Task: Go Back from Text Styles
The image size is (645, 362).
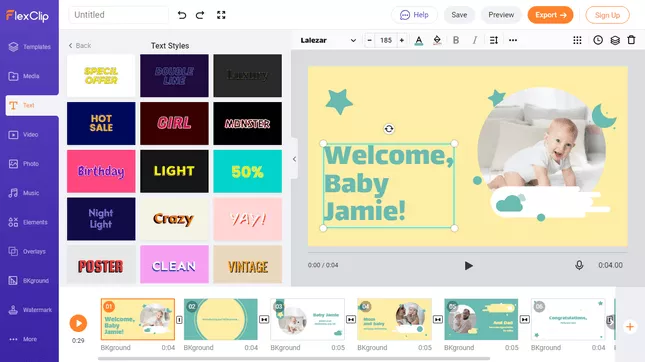Action: 79,45
